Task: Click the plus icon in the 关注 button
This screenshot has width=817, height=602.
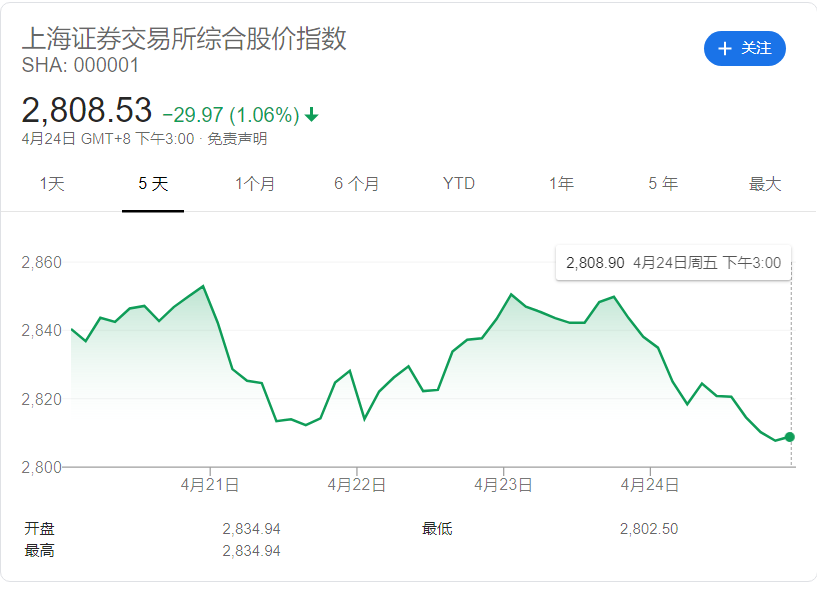Action: [725, 49]
